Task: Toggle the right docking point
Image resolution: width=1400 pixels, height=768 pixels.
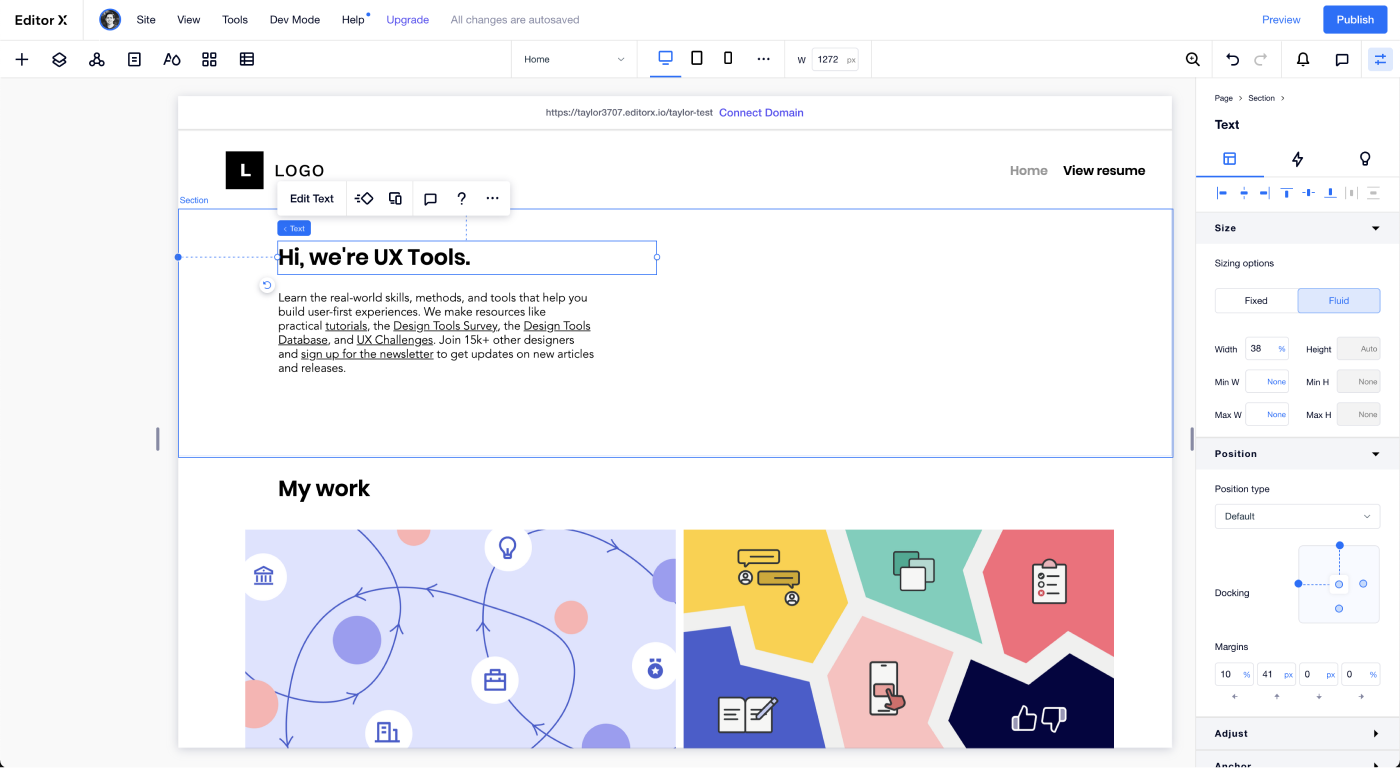Action: click(1363, 584)
